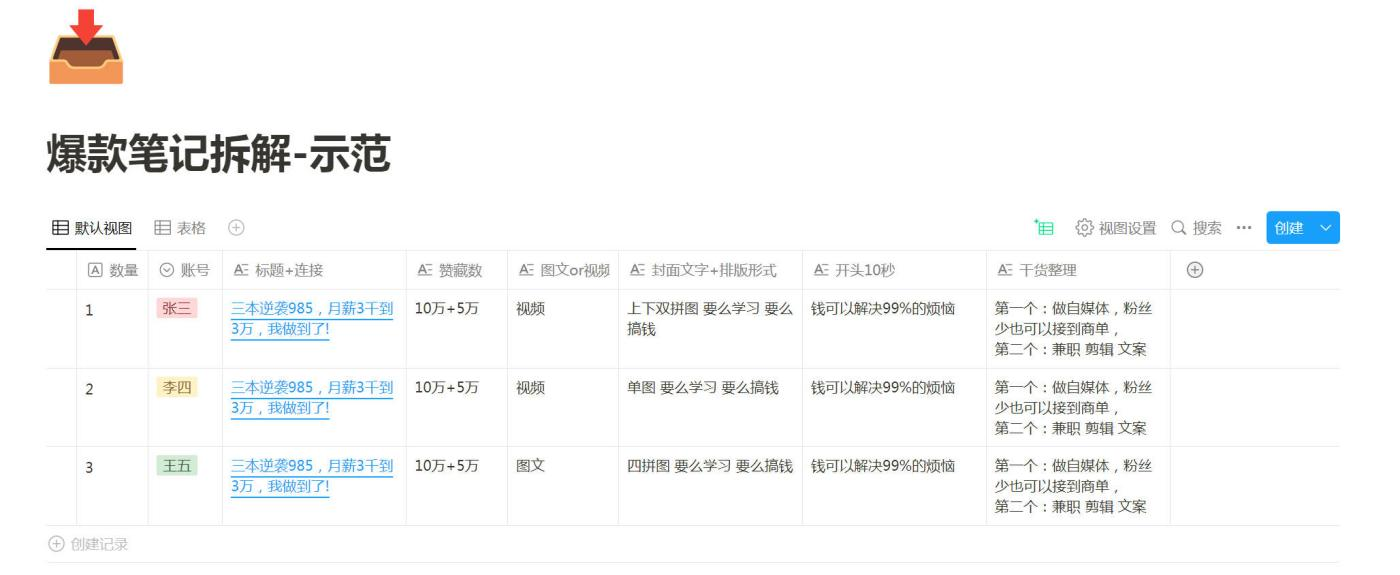Switch to the 表格 view tab
Viewport: 1400px width, 575px height.
click(180, 228)
